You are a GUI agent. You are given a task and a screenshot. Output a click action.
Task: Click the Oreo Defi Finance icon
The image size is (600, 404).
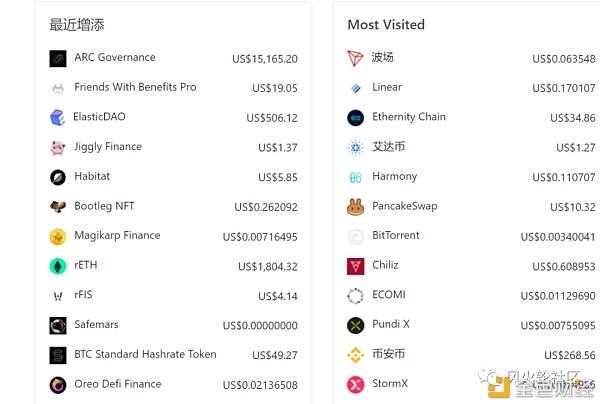point(58,385)
